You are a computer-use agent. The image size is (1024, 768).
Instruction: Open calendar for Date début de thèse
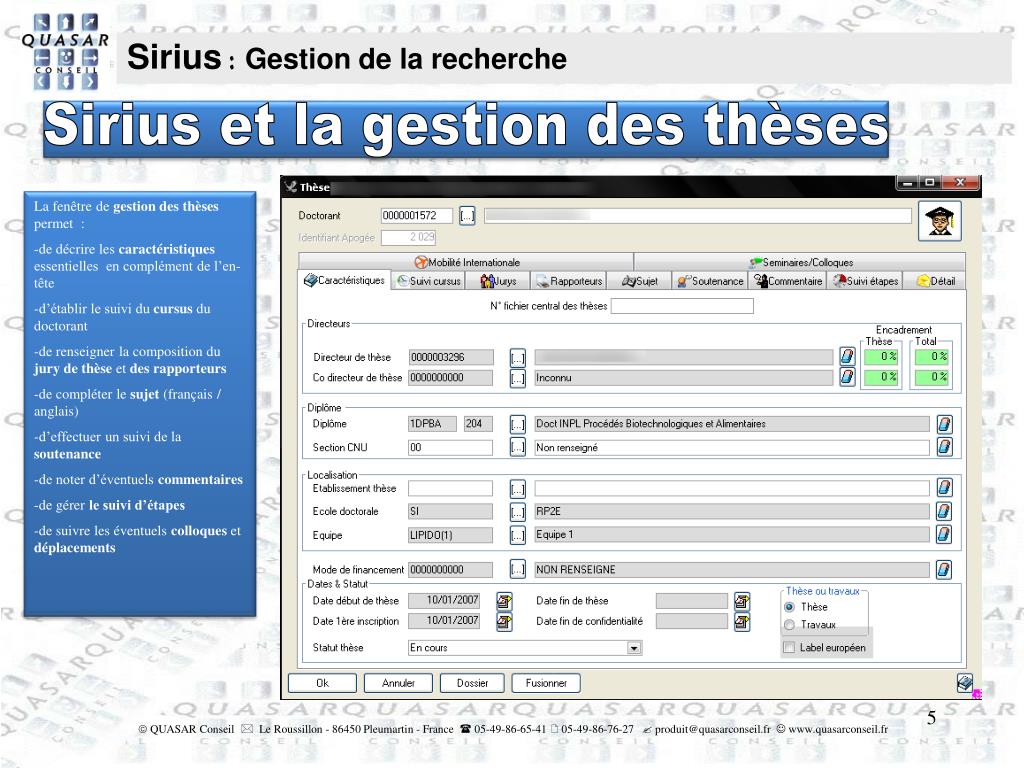coord(504,601)
